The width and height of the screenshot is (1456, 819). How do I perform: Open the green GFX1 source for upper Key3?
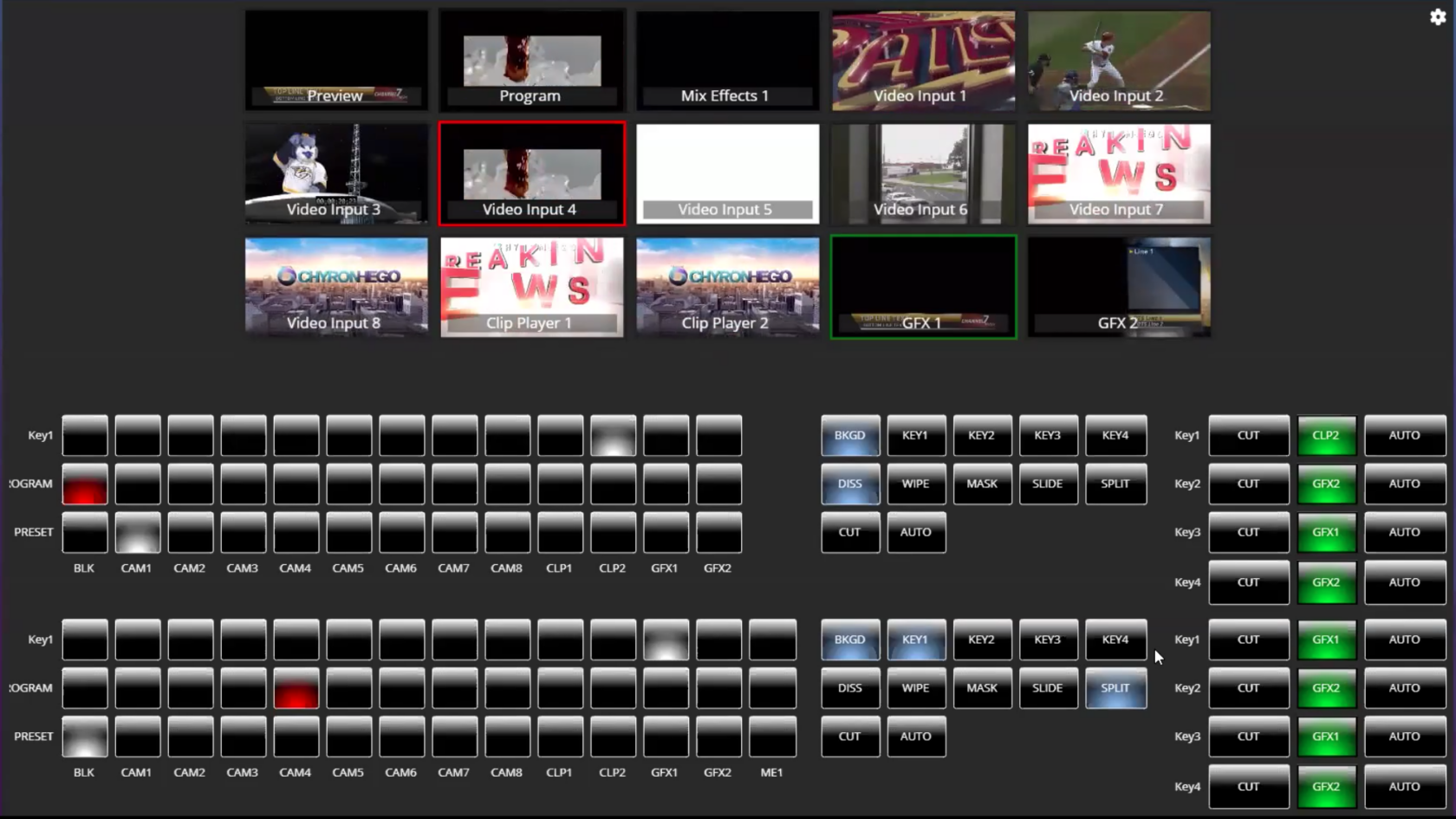point(1326,533)
